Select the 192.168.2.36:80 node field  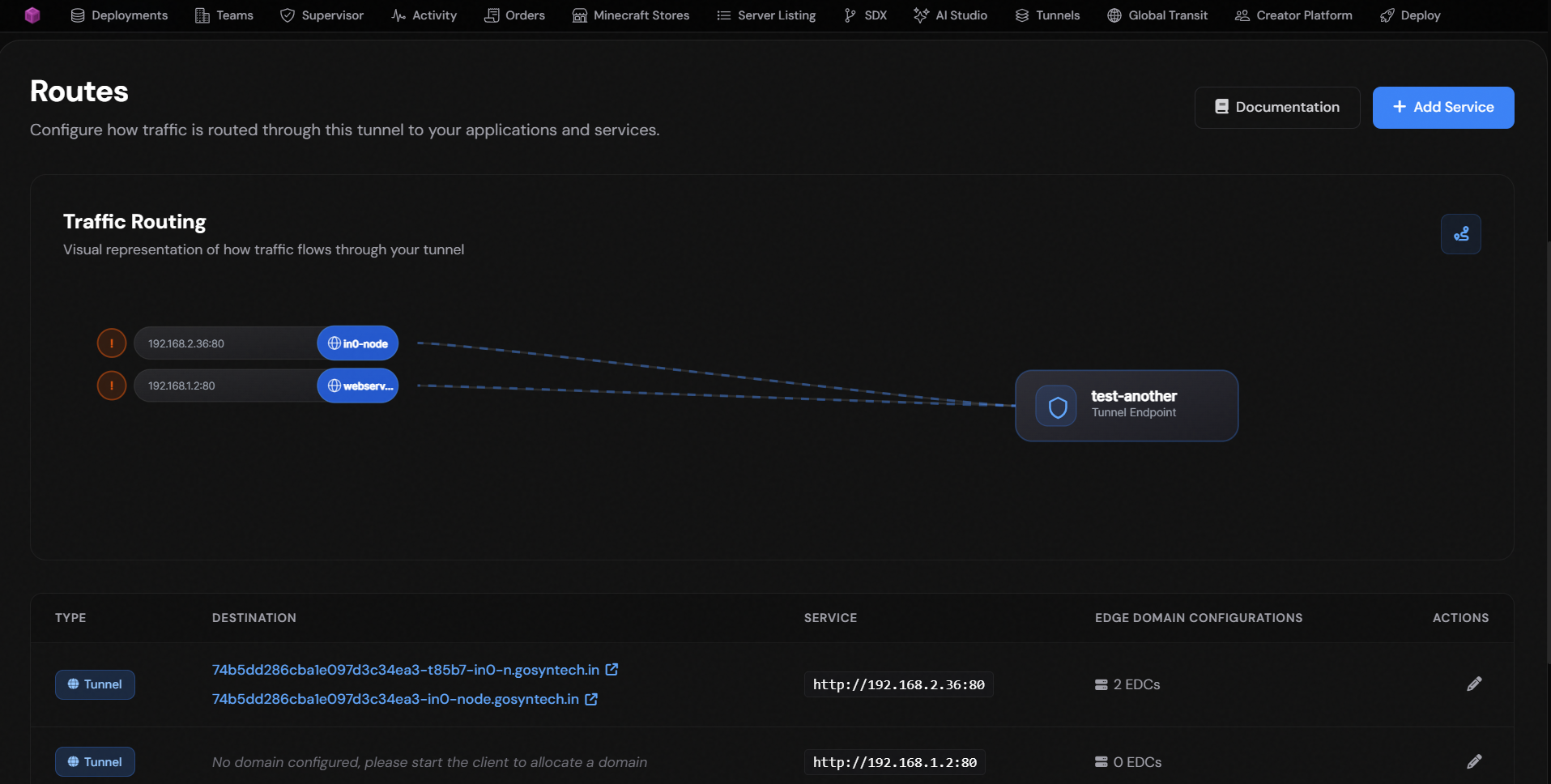(225, 343)
